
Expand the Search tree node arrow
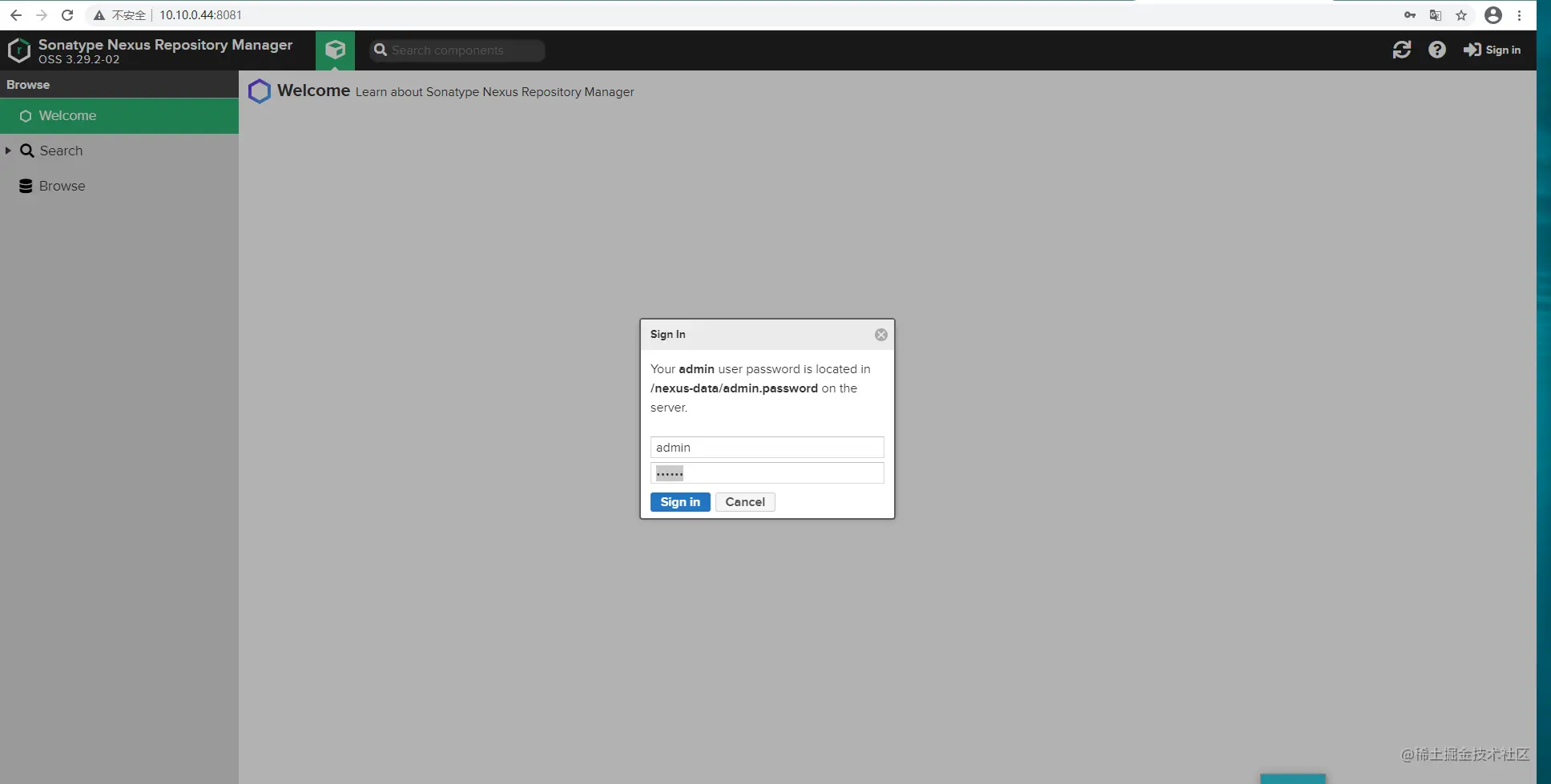pyautogui.click(x=8, y=151)
